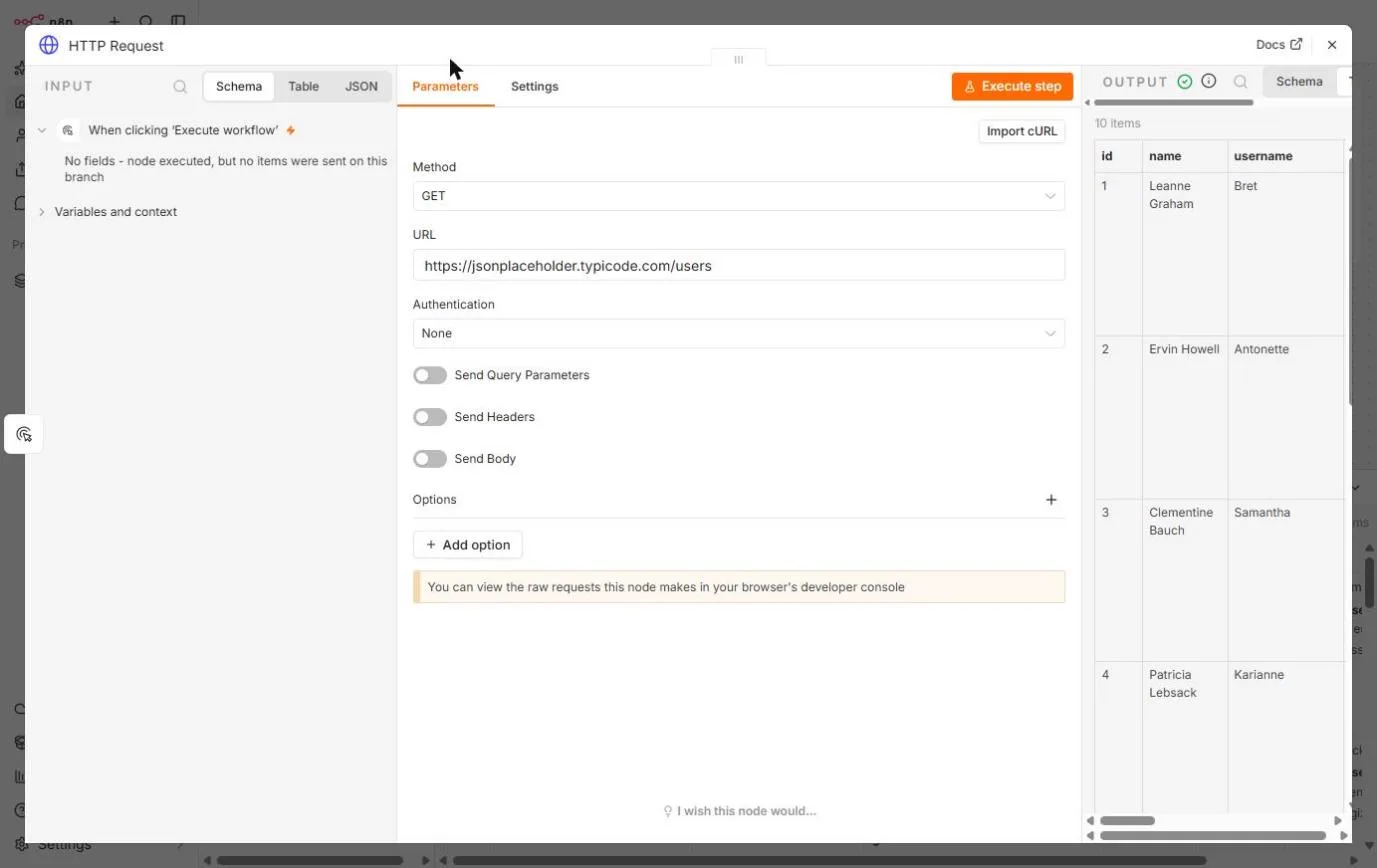Click the drag handle at the top of the parameters panel
This screenshot has width=1377, height=868.
pyautogui.click(x=739, y=59)
